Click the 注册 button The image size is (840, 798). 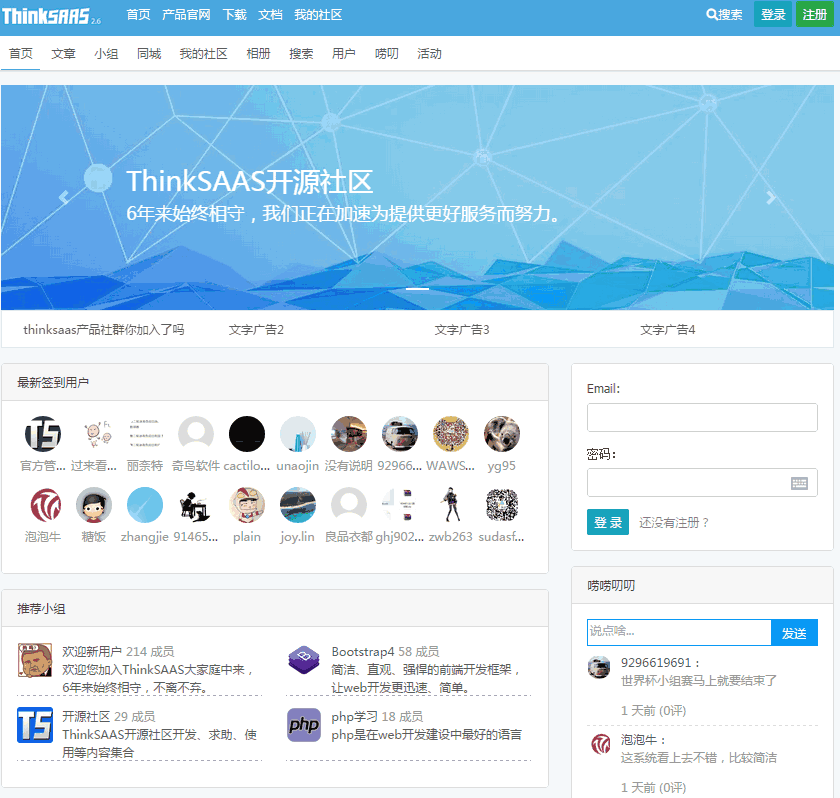pos(814,15)
